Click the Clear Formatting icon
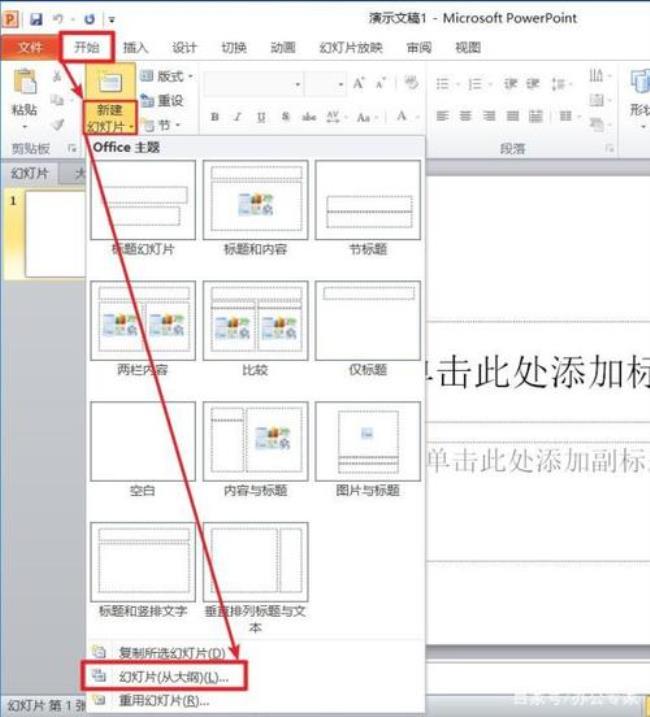Screen dimensions: 650x717 tap(411, 83)
